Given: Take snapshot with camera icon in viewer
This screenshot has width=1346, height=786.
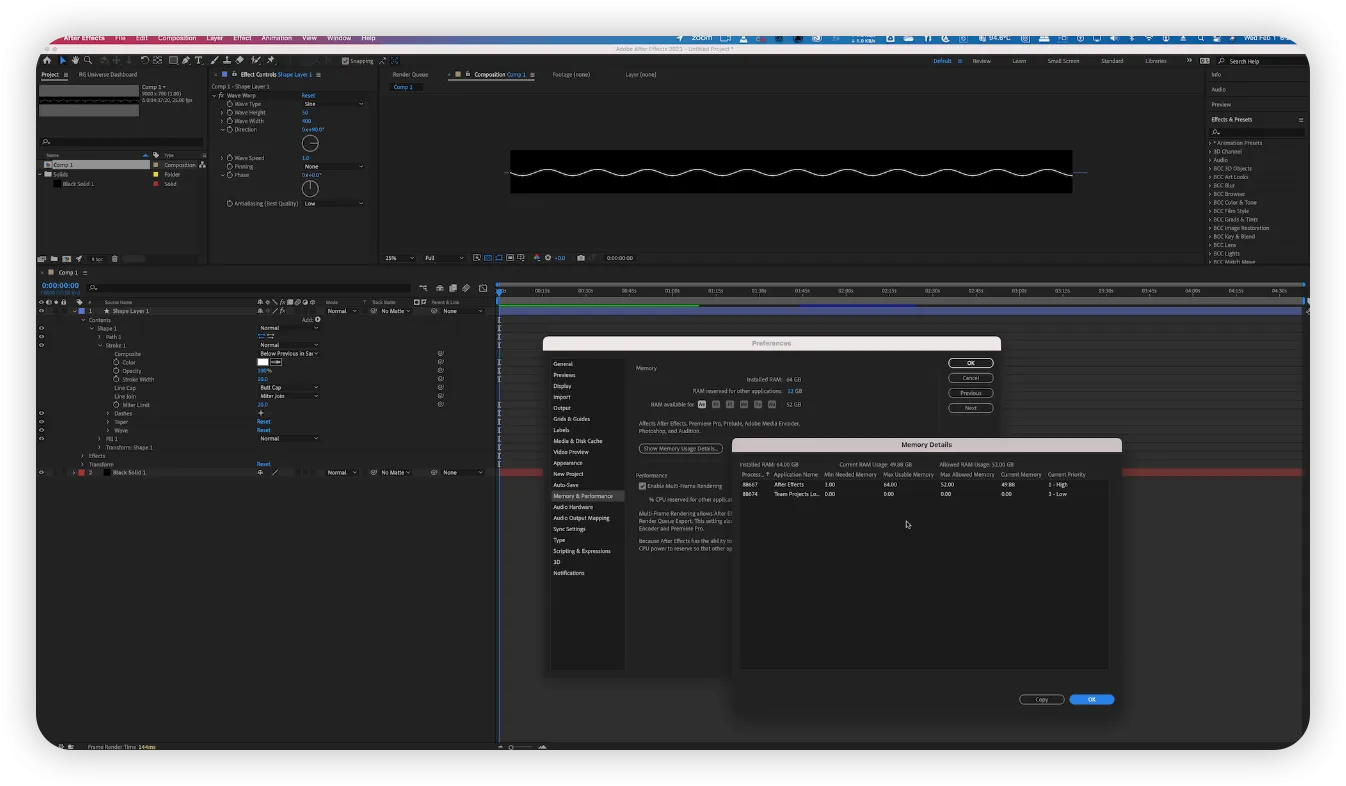Looking at the screenshot, I should tap(581, 258).
